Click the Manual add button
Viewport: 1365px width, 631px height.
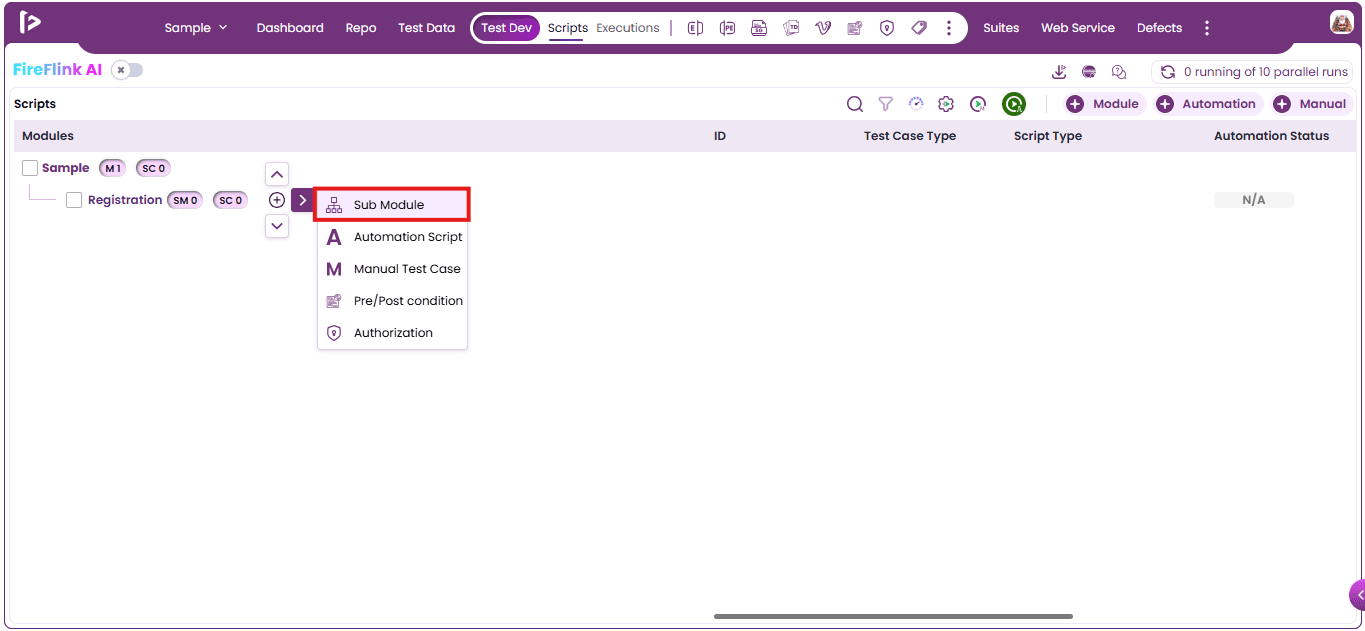pos(1311,104)
